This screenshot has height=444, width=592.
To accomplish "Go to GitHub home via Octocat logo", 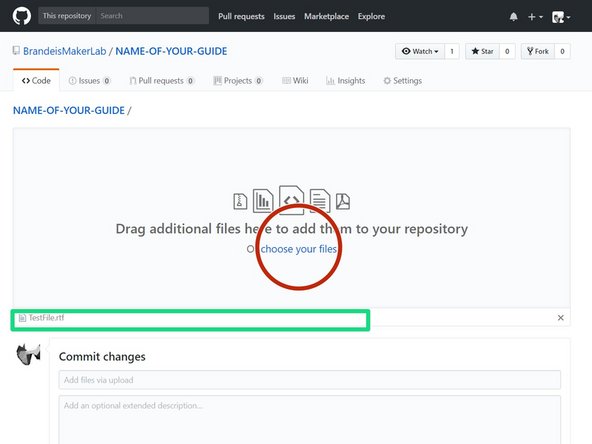I will (x=22, y=16).
